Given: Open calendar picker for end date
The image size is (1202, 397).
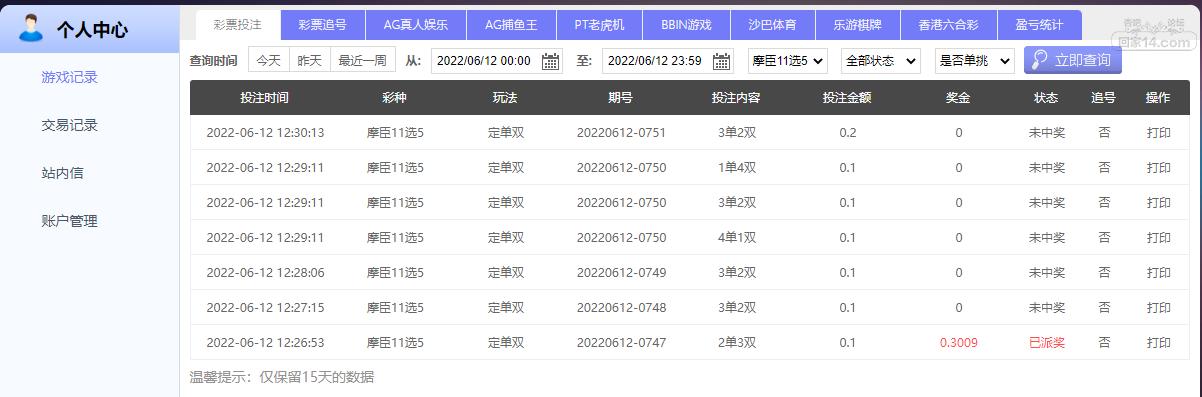Looking at the screenshot, I should (722, 61).
